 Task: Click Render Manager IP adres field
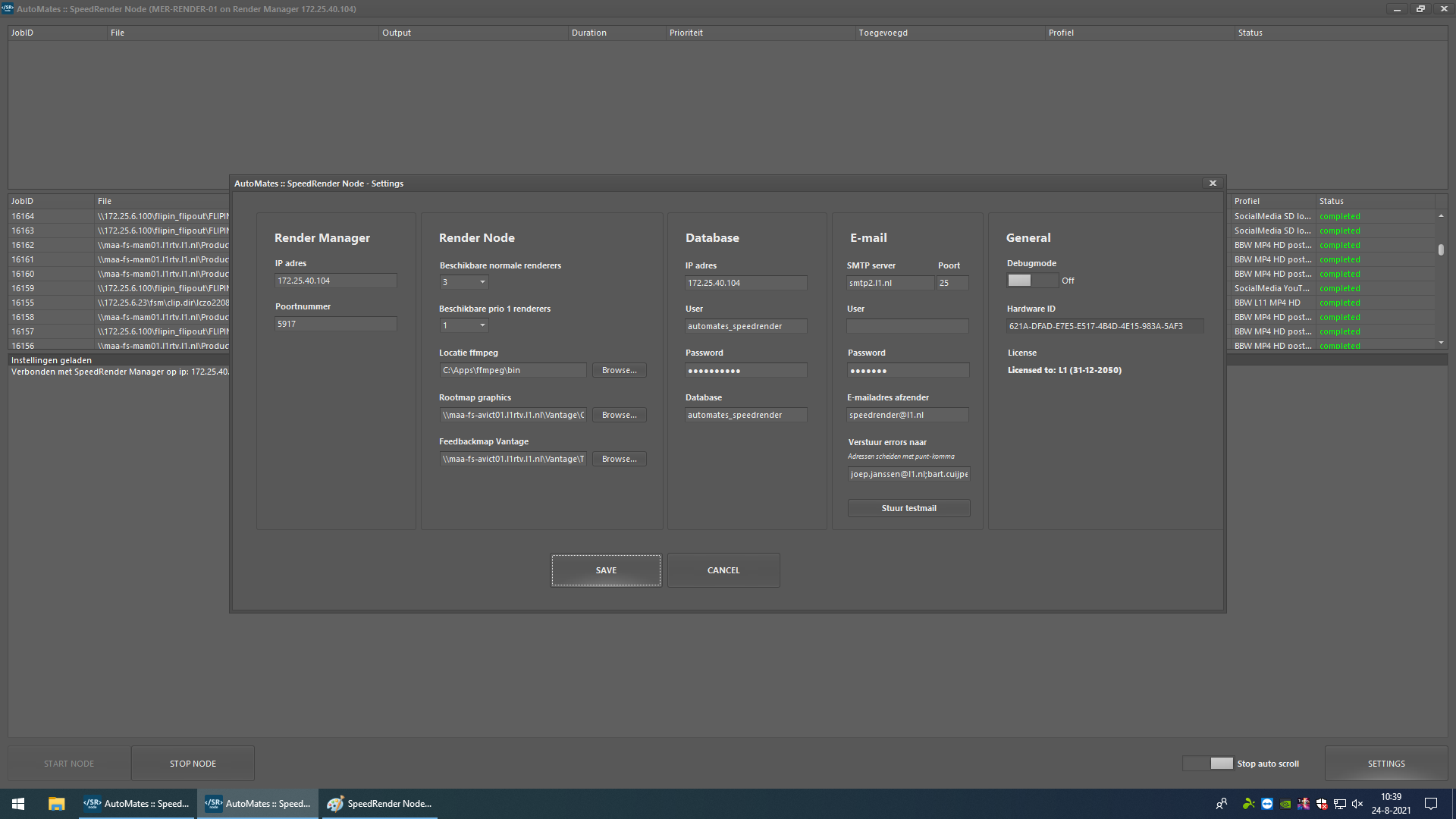coord(336,281)
